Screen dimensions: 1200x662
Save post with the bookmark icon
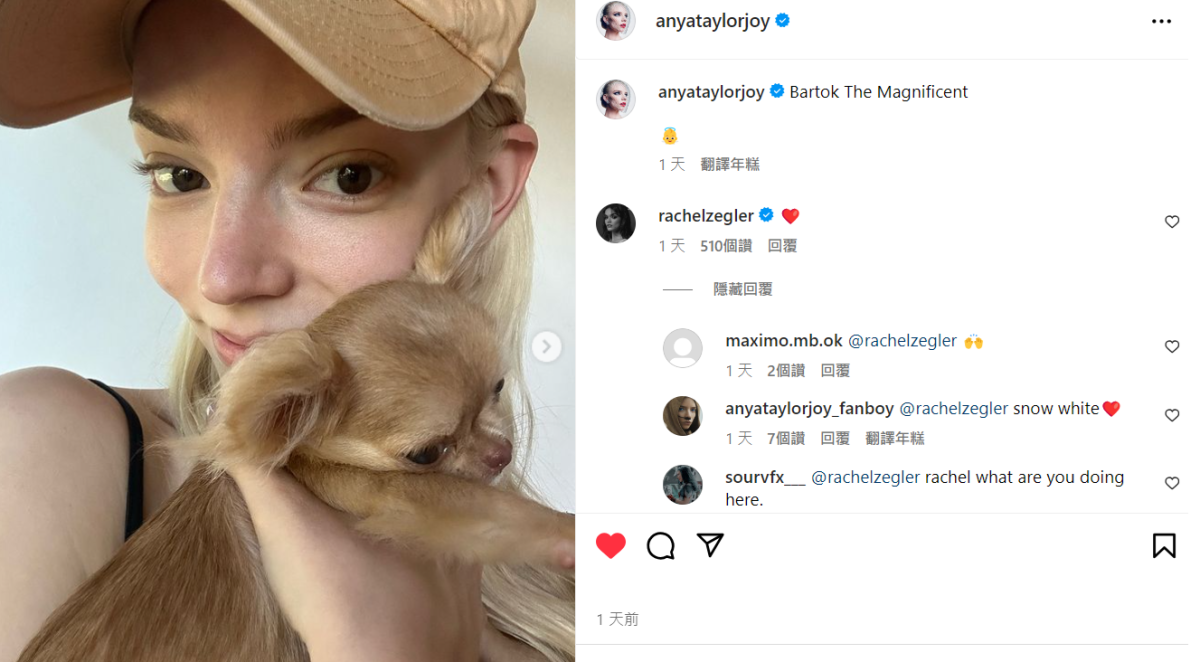tap(1164, 545)
